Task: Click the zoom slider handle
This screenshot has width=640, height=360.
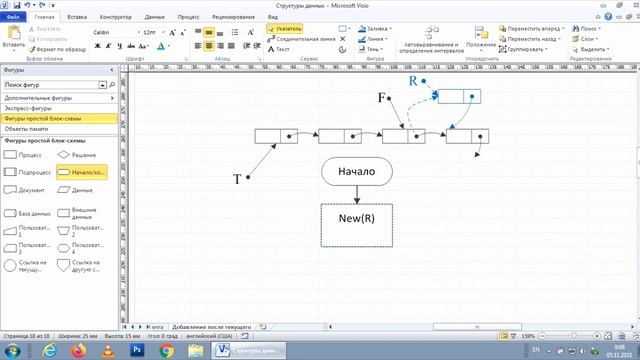Action: pyautogui.click(x=574, y=336)
